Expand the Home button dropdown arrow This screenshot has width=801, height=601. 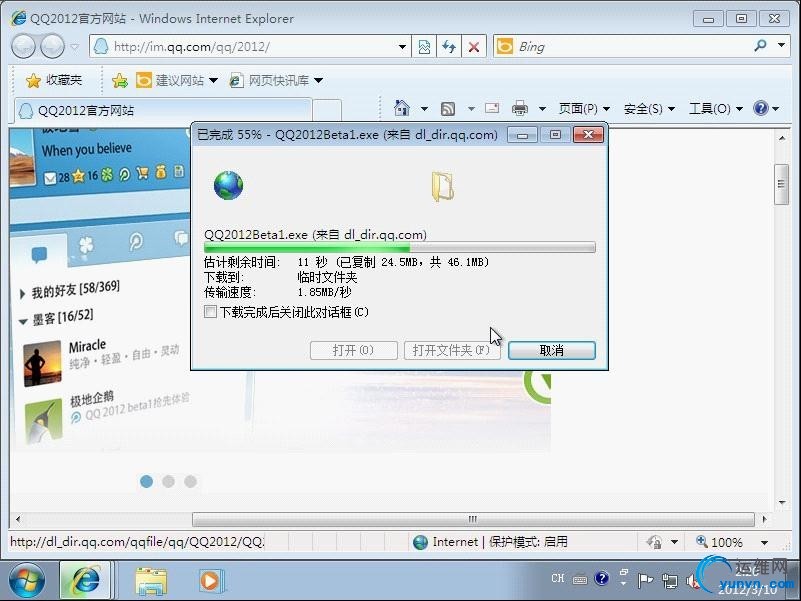click(424, 108)
